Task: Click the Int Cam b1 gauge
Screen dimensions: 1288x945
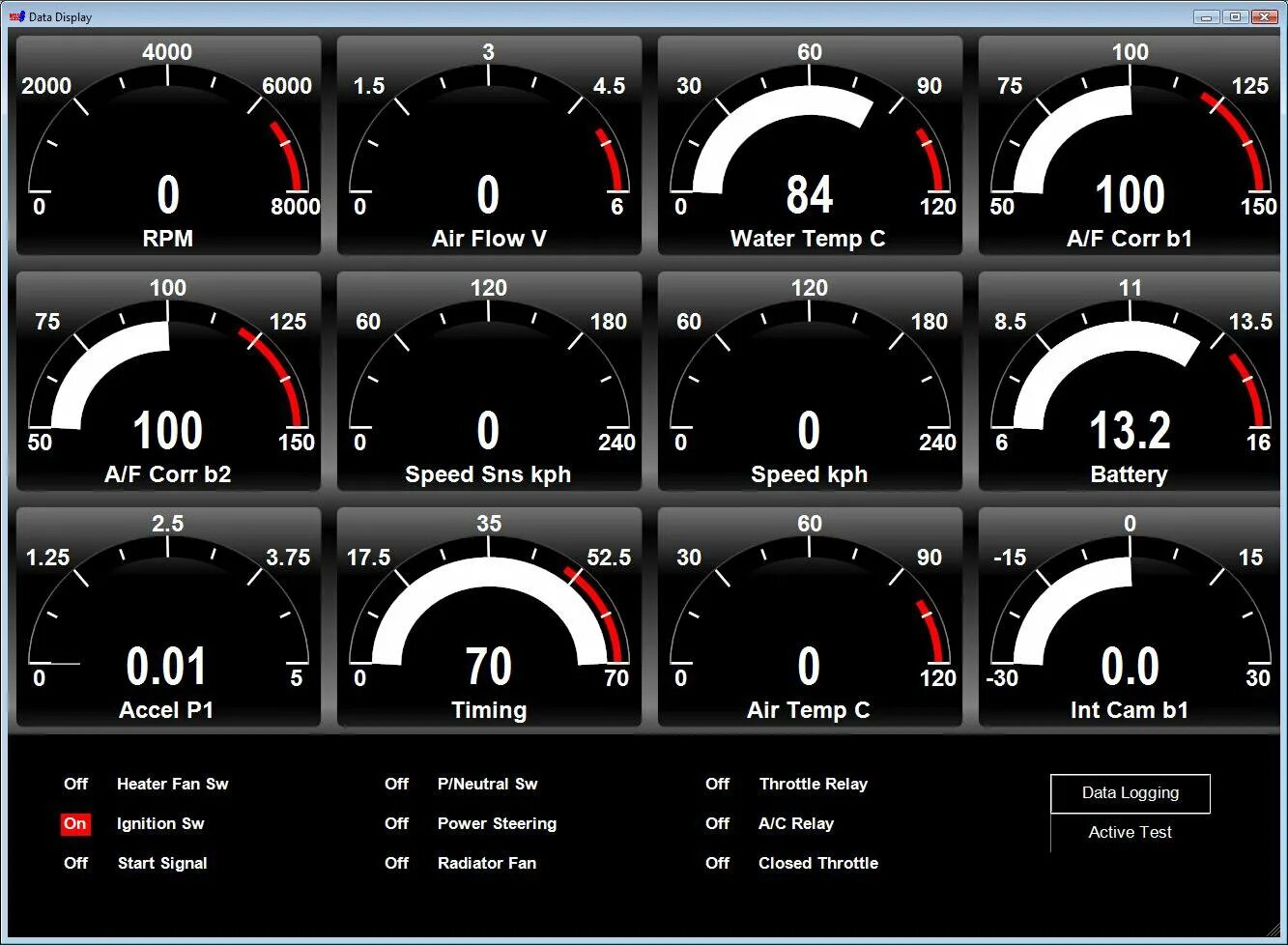Action: tap(1130, 617)
